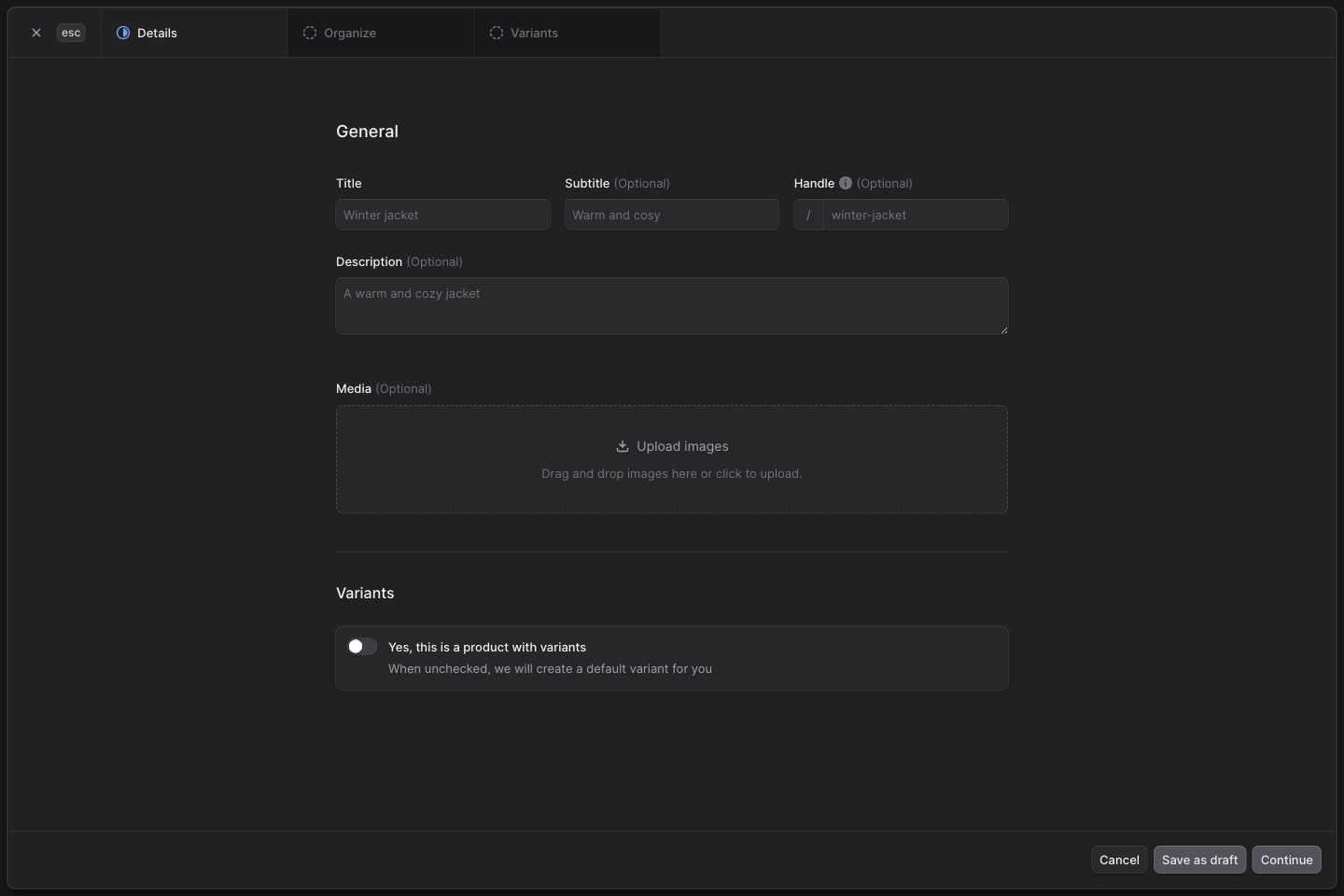Screen dimensions: 1344x896
Task: Click 'Yes, this is a product with variants' label
Action: tap(487, 647)
